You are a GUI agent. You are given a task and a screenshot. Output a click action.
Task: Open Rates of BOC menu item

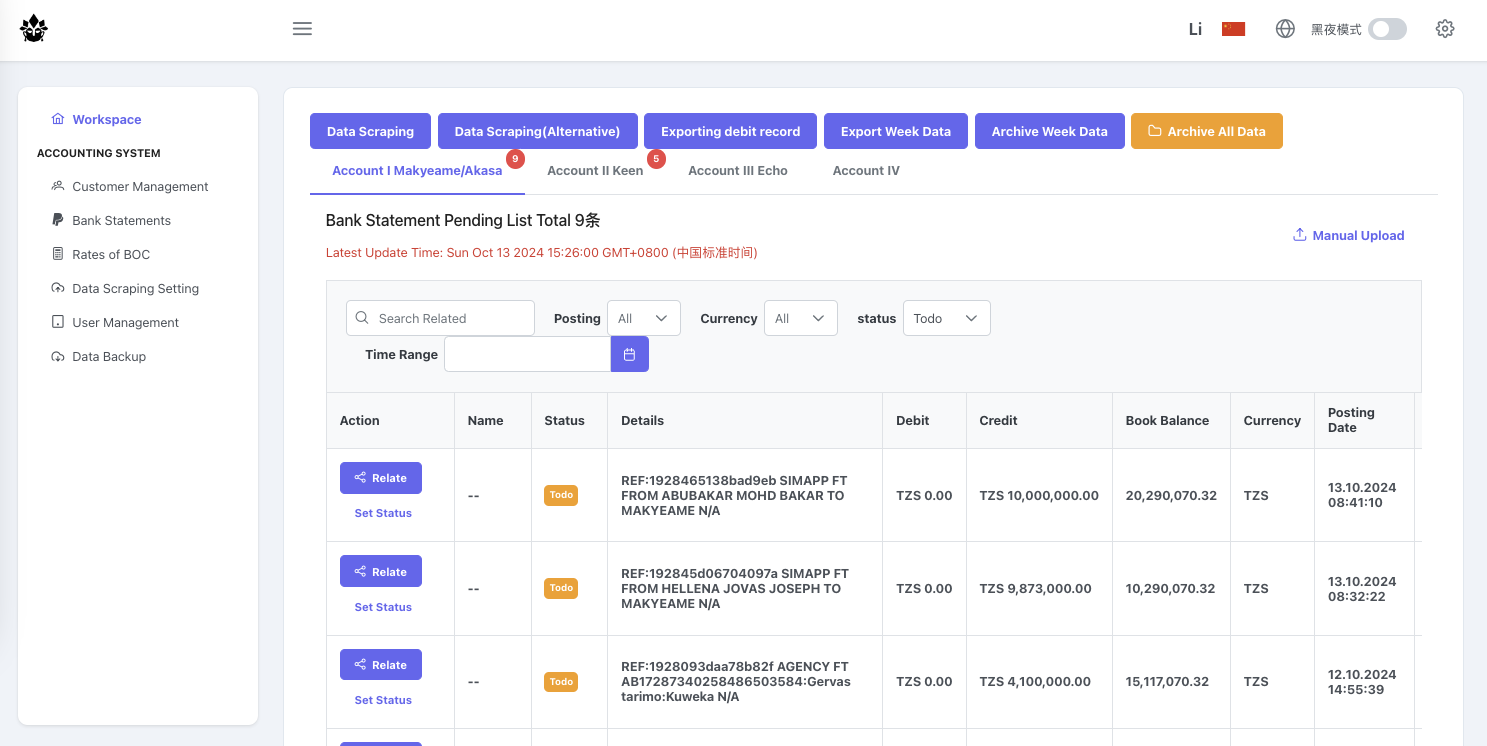pyautogui.click(x=111, y=254)
